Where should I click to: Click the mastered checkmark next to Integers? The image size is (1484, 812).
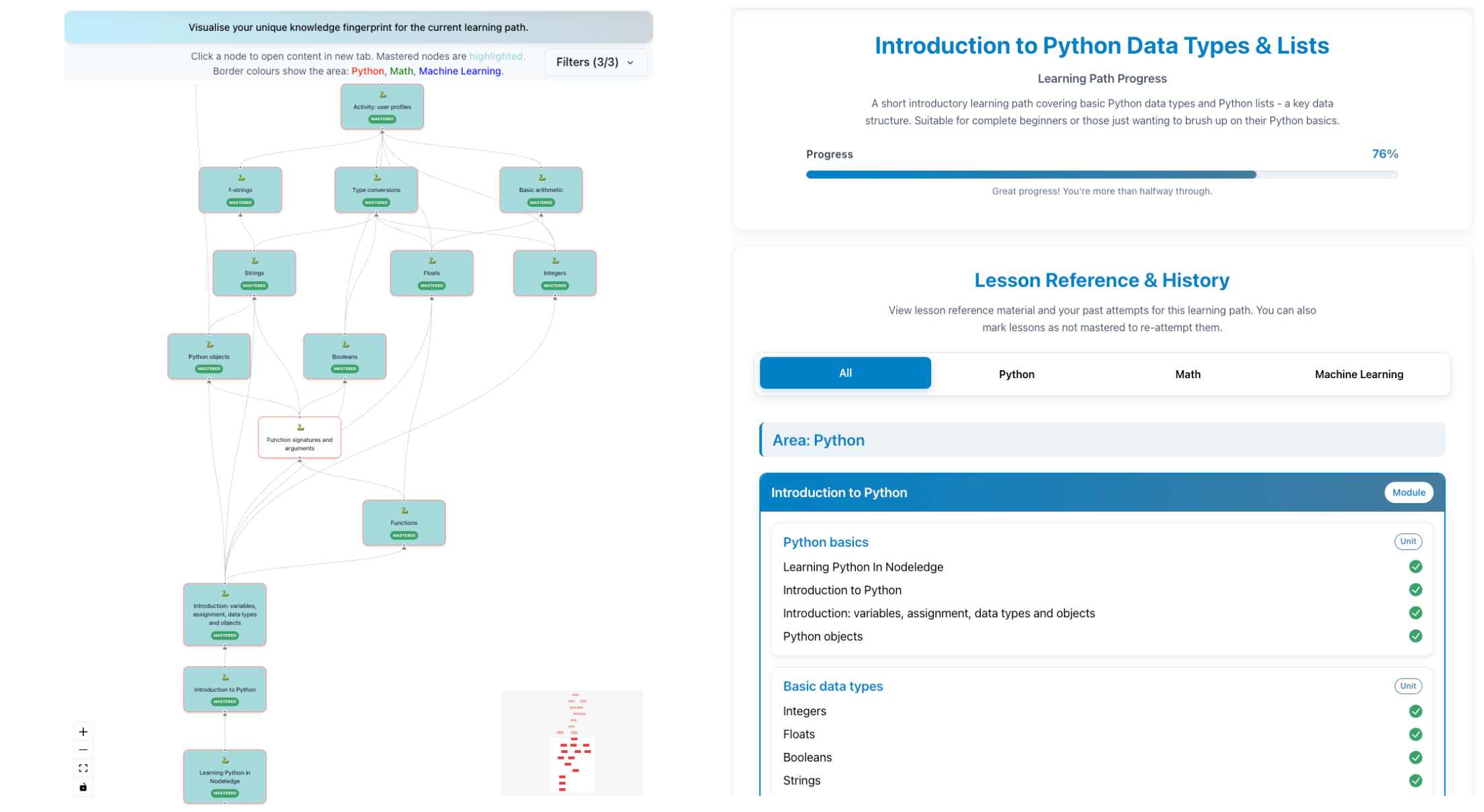point(1415,711)
